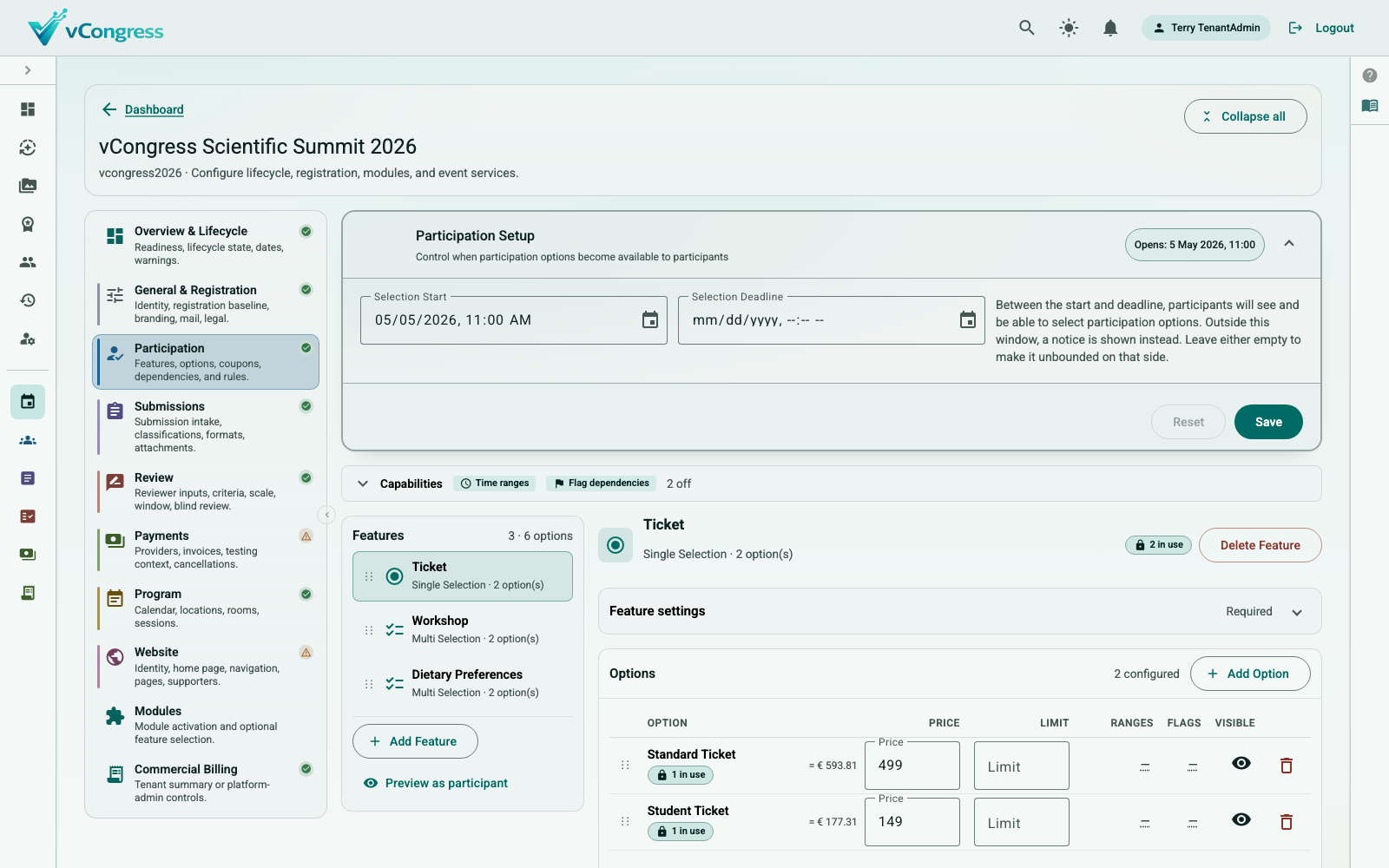Select the Ticket feature in Features list
The height and width of the screenshot is (868, 1389).
pos(463,576)
